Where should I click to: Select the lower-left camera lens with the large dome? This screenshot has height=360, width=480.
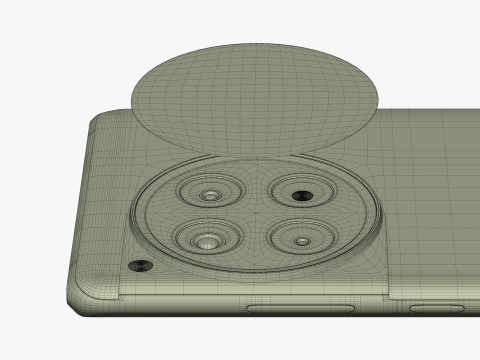pos(207,237)
